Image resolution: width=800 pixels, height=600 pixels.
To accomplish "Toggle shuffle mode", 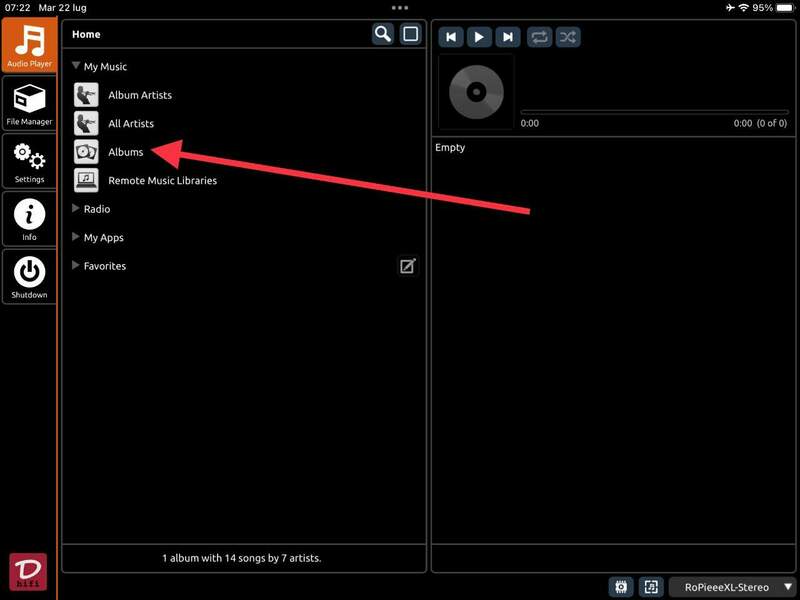I will click(567, 37).
